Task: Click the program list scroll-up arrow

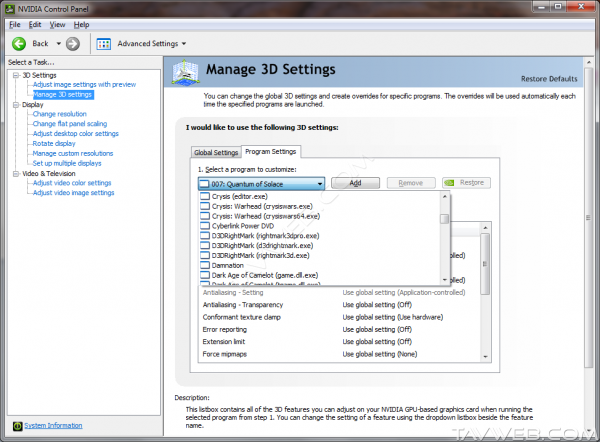Action: tap(444, 196)
